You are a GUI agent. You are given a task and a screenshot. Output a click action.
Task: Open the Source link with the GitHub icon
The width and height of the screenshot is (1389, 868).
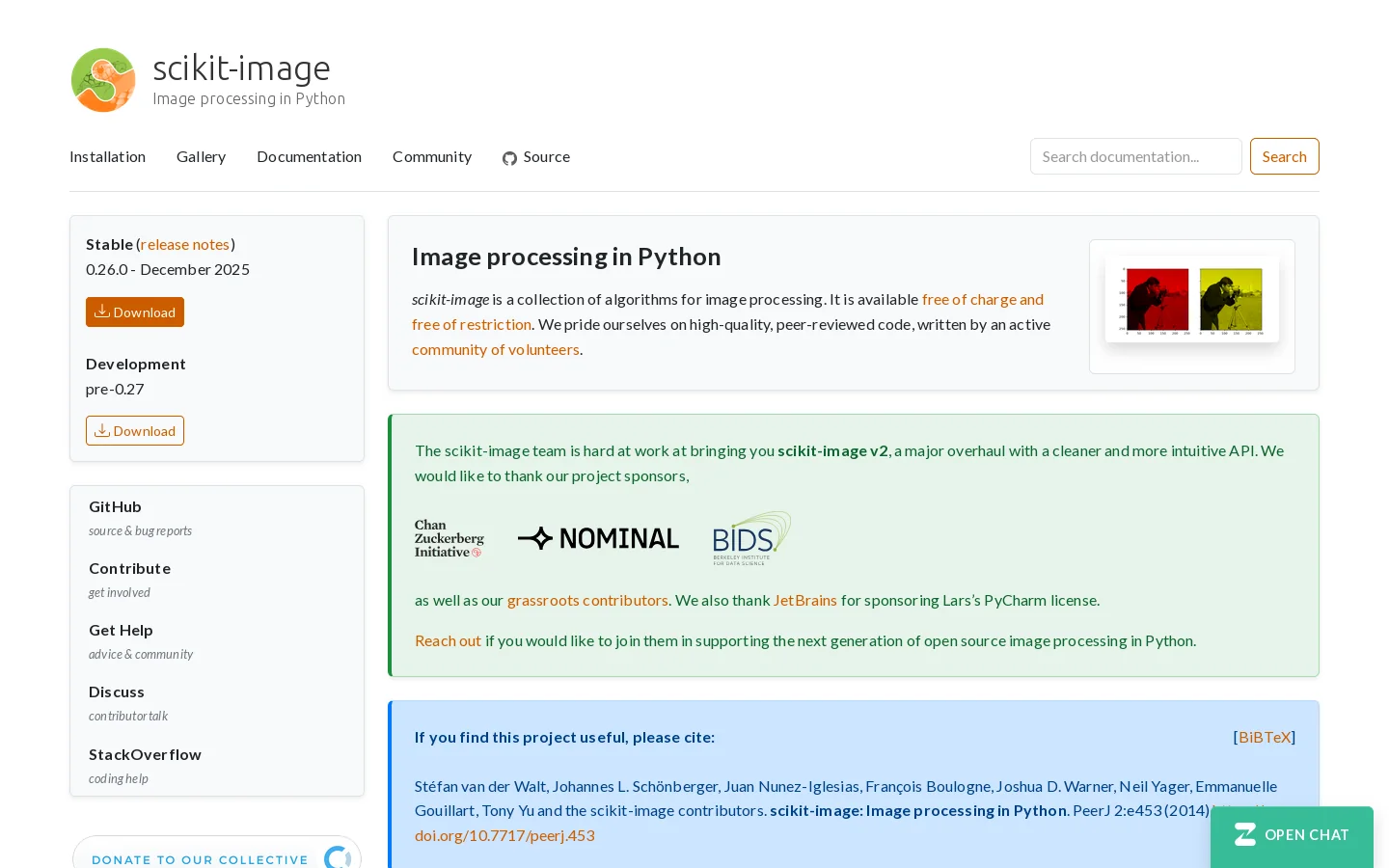pyautogui.click(x=536, y=157)
